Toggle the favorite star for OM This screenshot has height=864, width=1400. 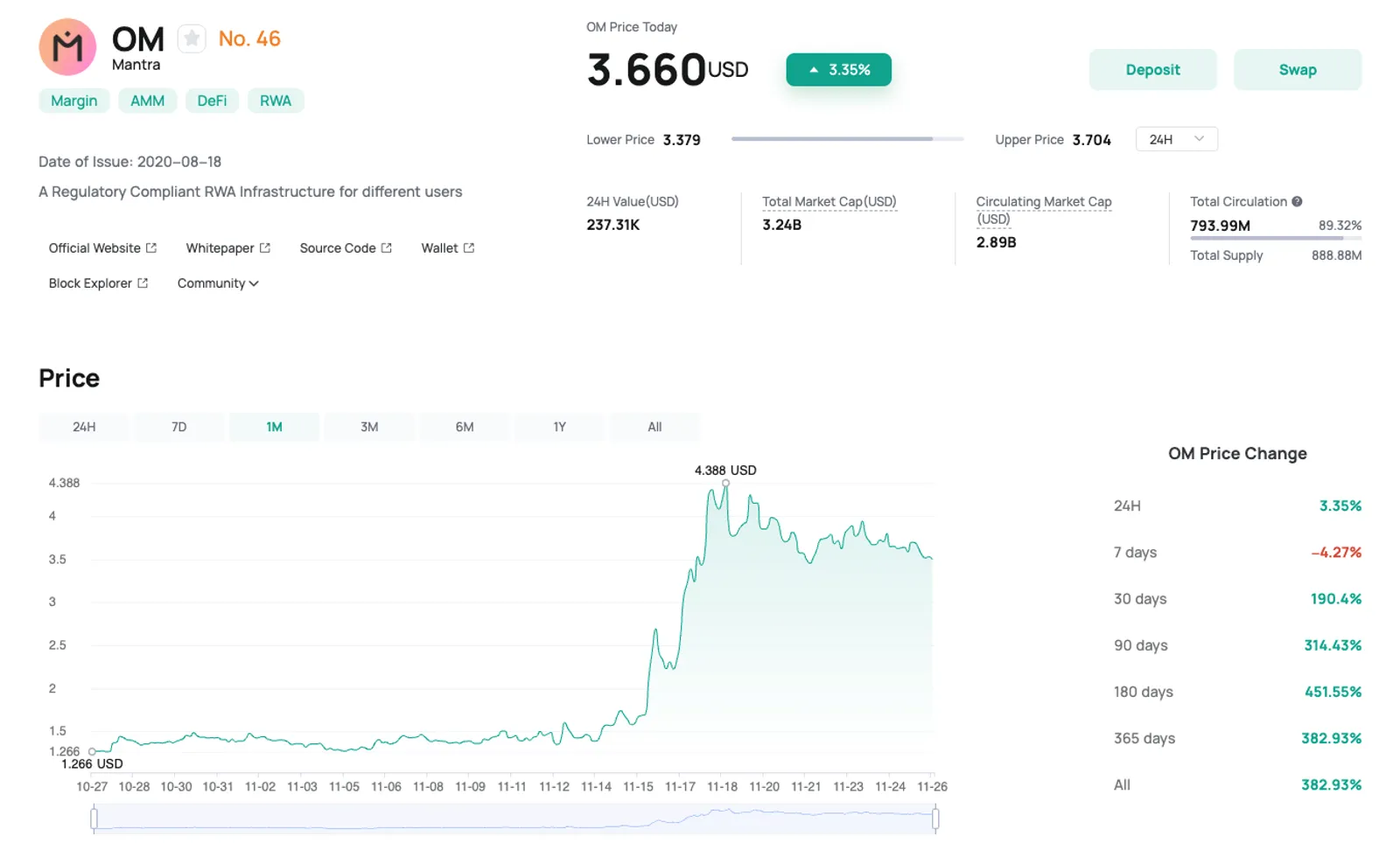coord(192,38)
